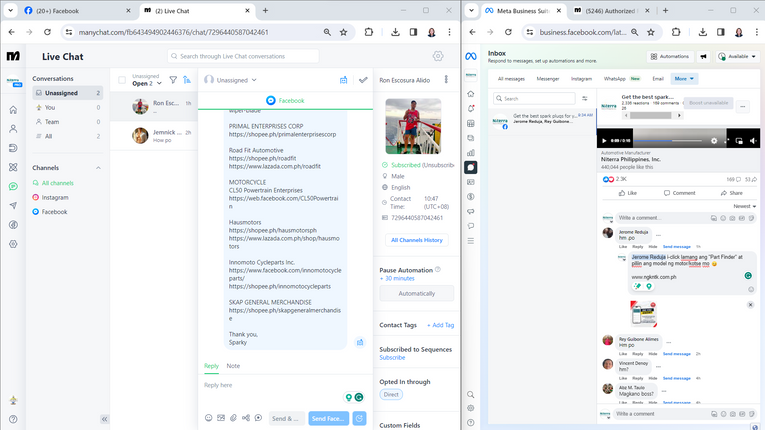Click the post carousel horizontal scrollbar

(x=651, y=116)
